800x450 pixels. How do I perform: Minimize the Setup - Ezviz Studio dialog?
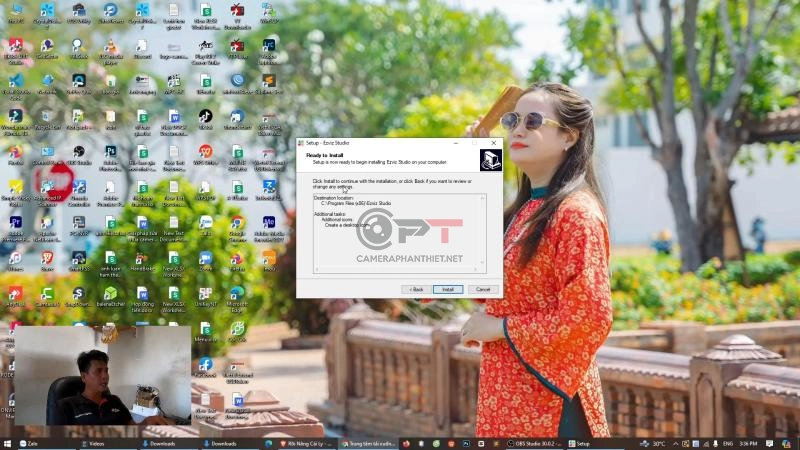pyautogui.click(x=456, y=143)
